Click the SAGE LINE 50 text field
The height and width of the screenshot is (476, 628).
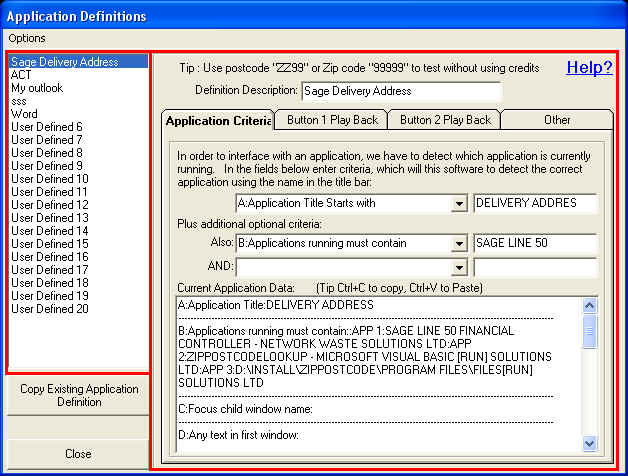tap(535, 243)
